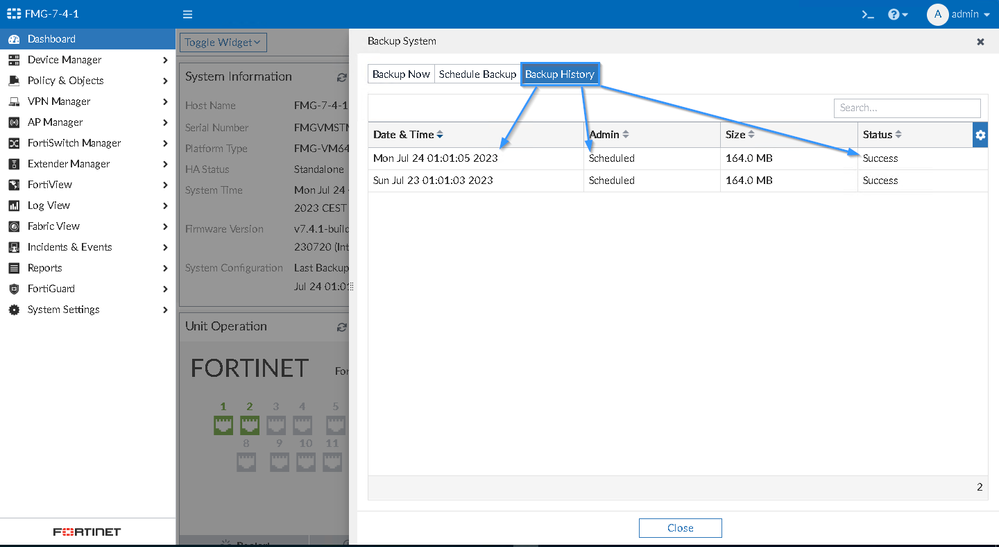Expand Device Manager submenu chevron
The height and width of the screenshot is (547, 999).
165,60
